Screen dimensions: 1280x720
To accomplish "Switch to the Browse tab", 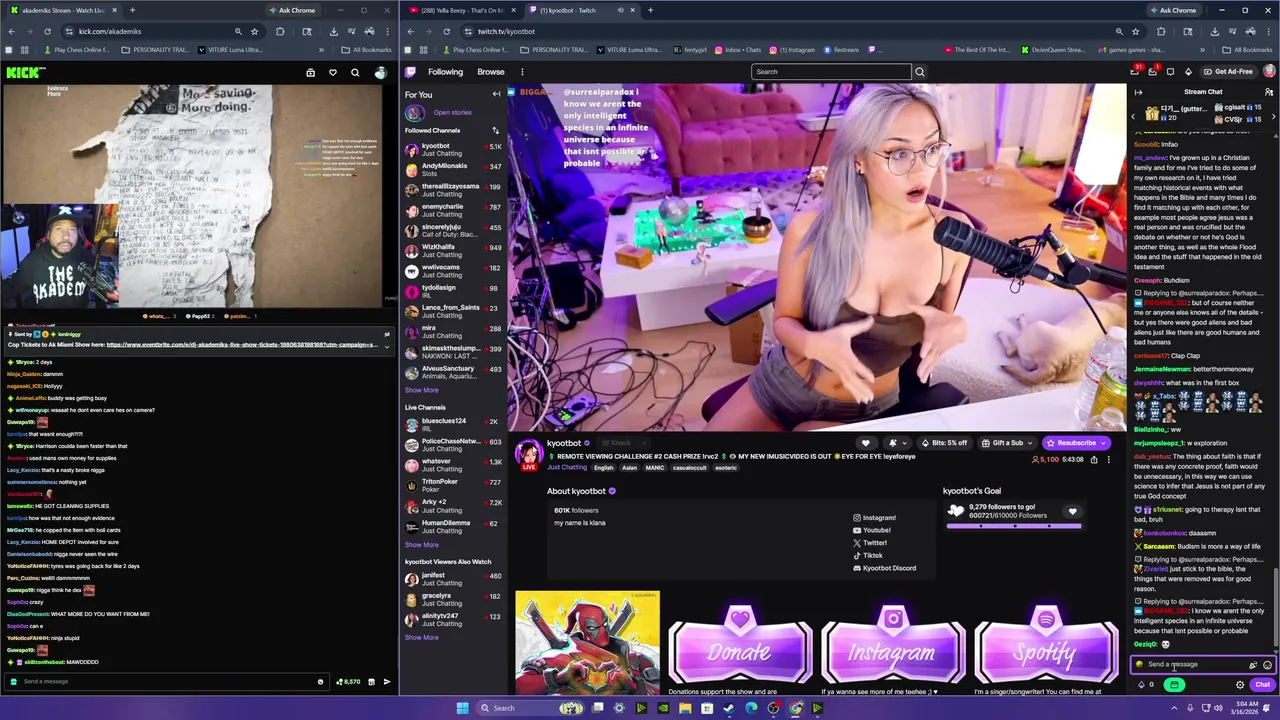I will point(491,72).
